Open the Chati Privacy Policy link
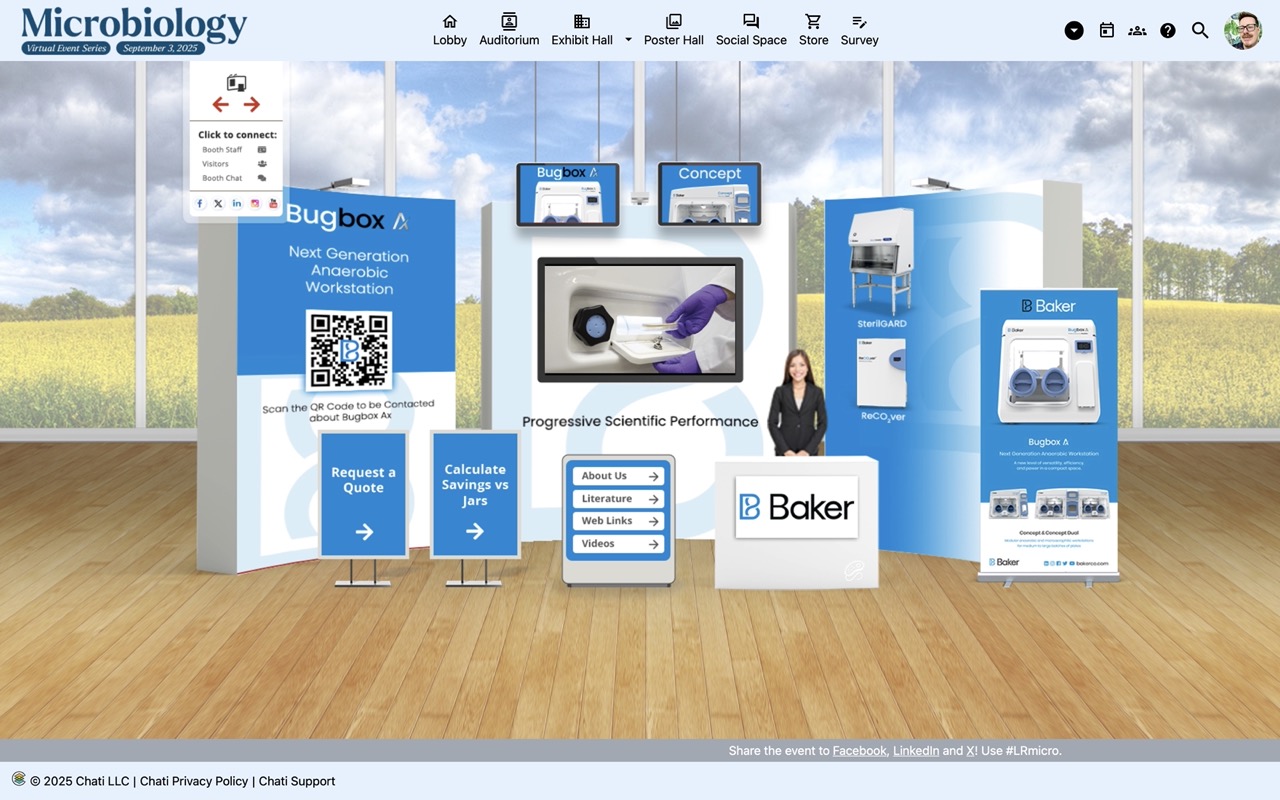This screenshot has width=1280, height=800. [194, 781]
